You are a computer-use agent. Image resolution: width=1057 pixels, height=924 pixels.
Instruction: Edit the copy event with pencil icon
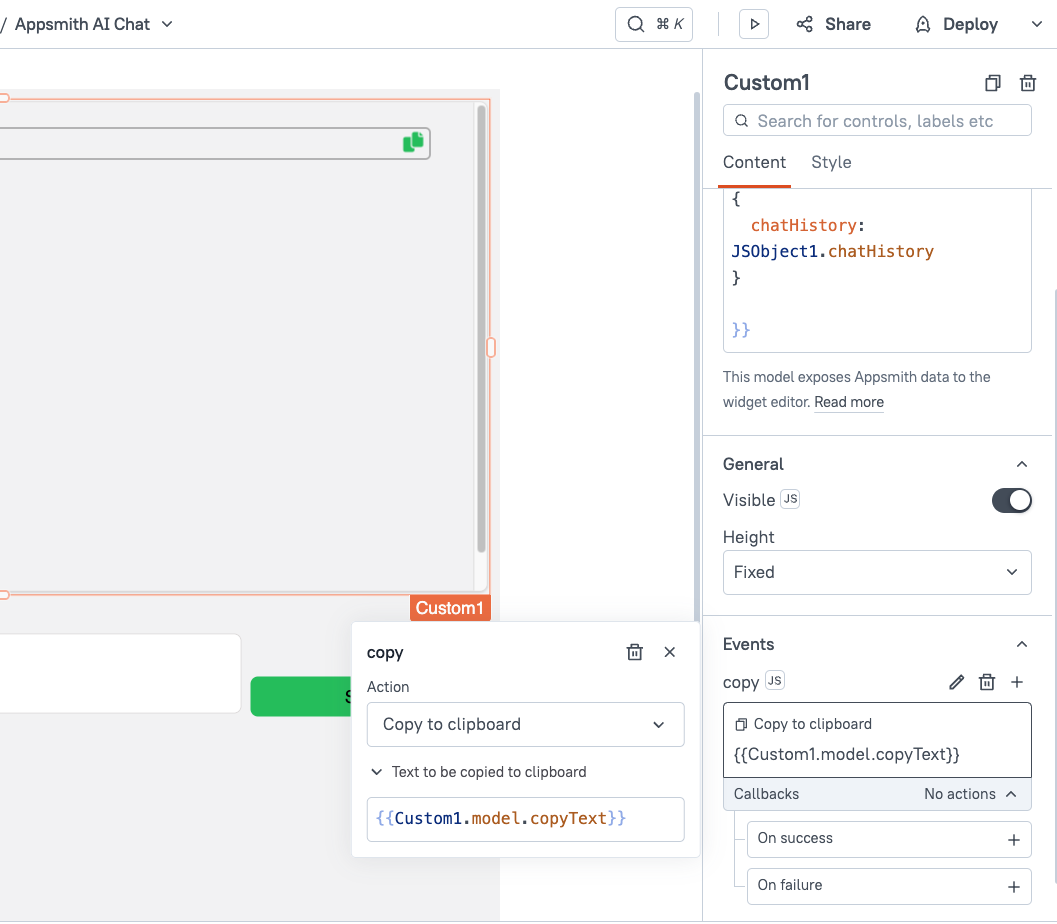click(956, 681)
